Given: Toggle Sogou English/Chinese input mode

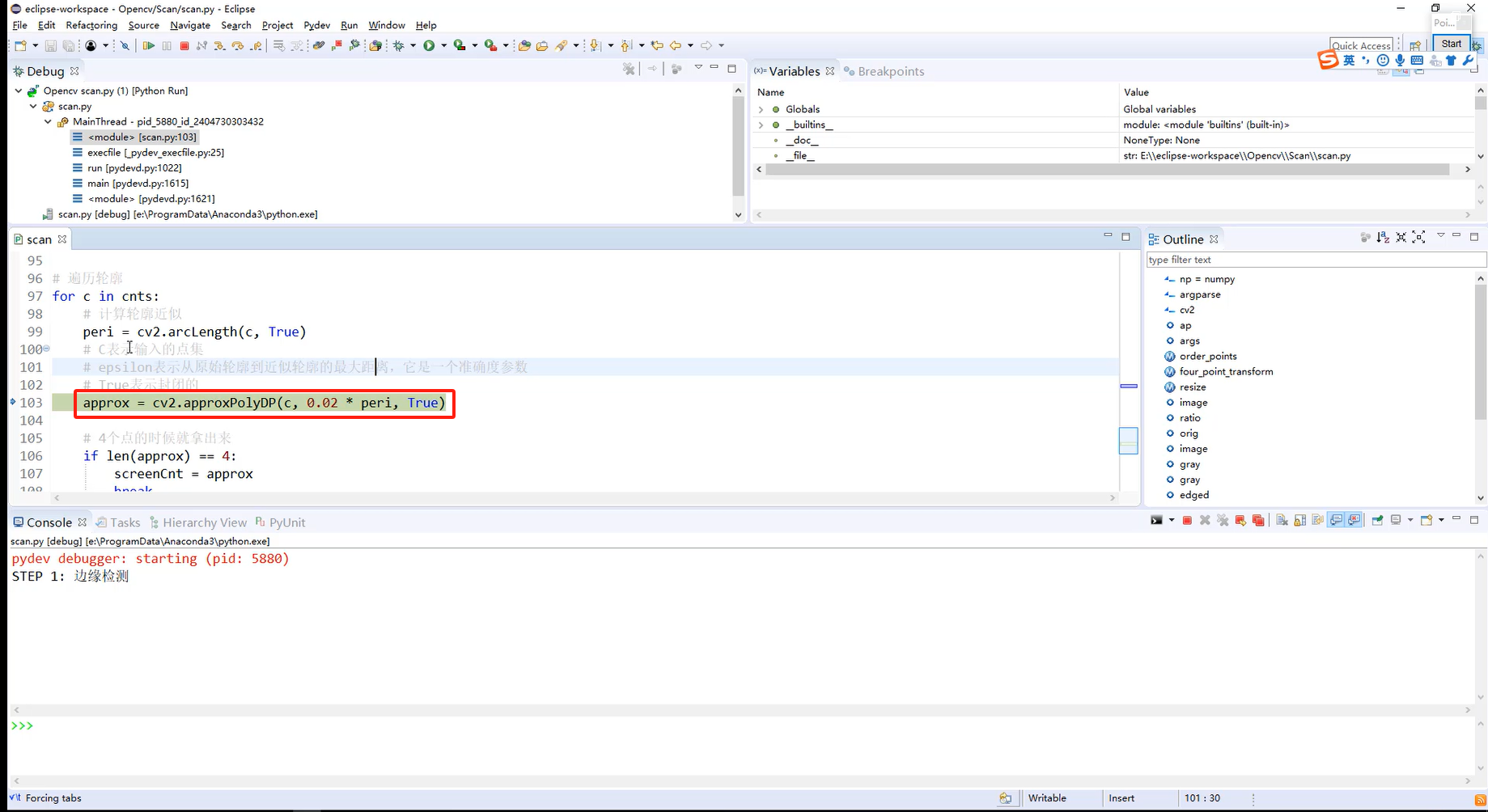Looking at the screenshot, I should click(x=1349, y=61).
